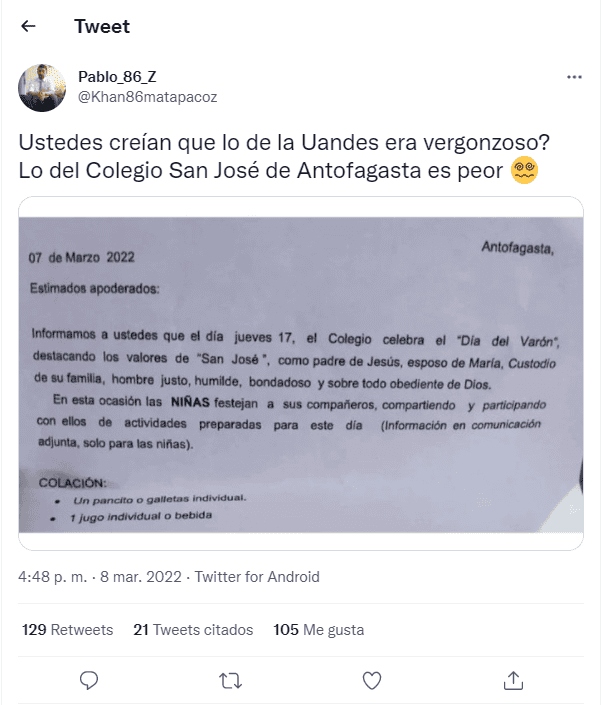Click the dizzy face emoji in tweet
Image resolution: width=601 pixels, height=705 pixels.
tap(524, 170)
